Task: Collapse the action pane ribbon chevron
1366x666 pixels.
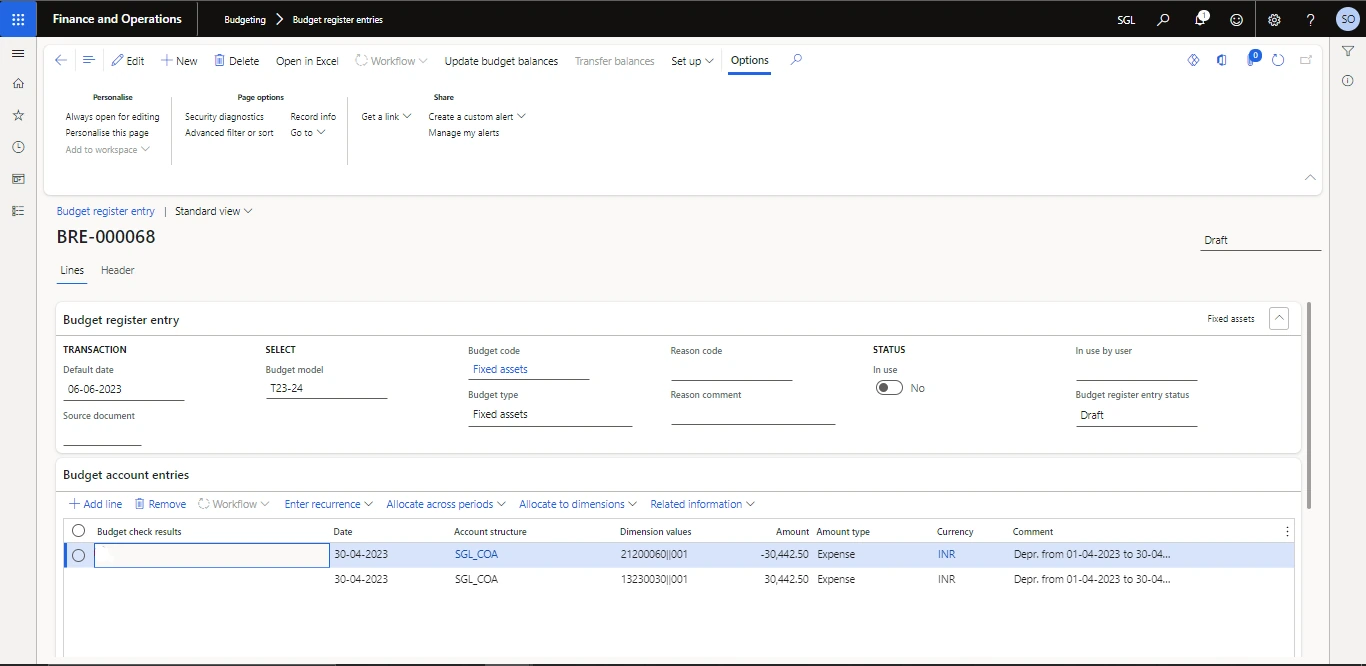Action: click(x=1310, y=177)
